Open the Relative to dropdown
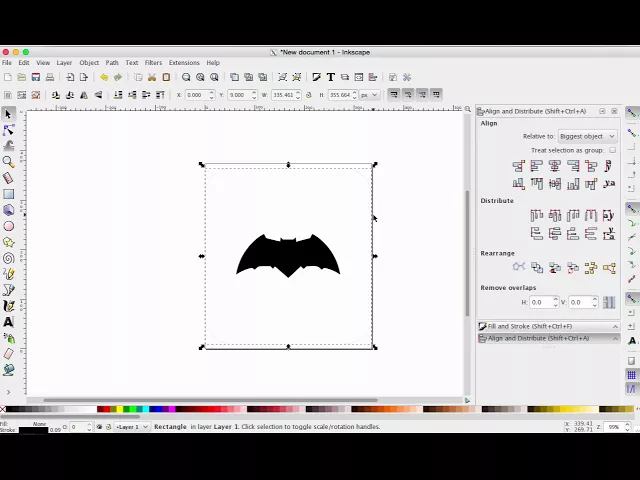 pos(587,136)
